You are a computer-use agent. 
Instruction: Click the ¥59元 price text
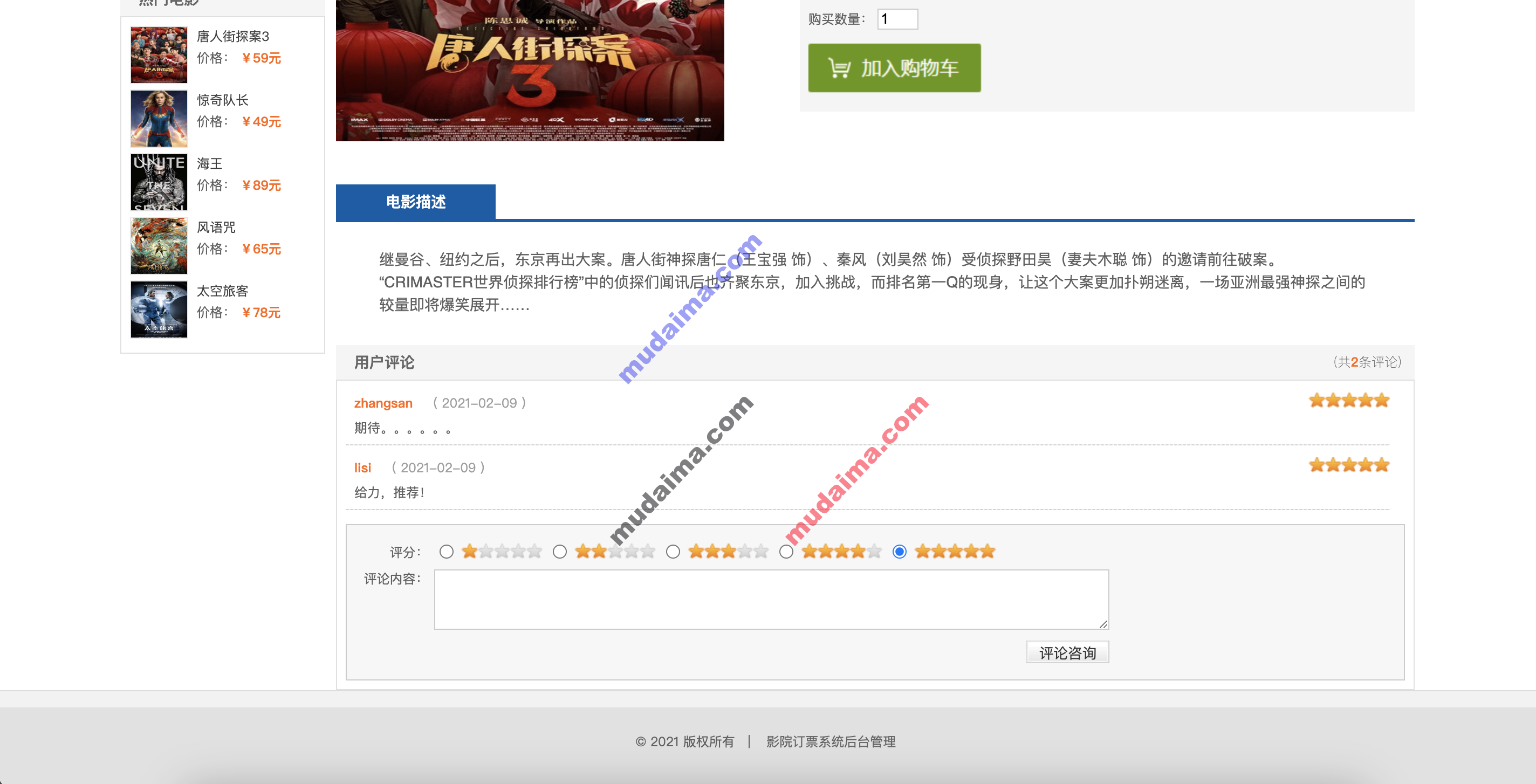[x=261, y=58]
